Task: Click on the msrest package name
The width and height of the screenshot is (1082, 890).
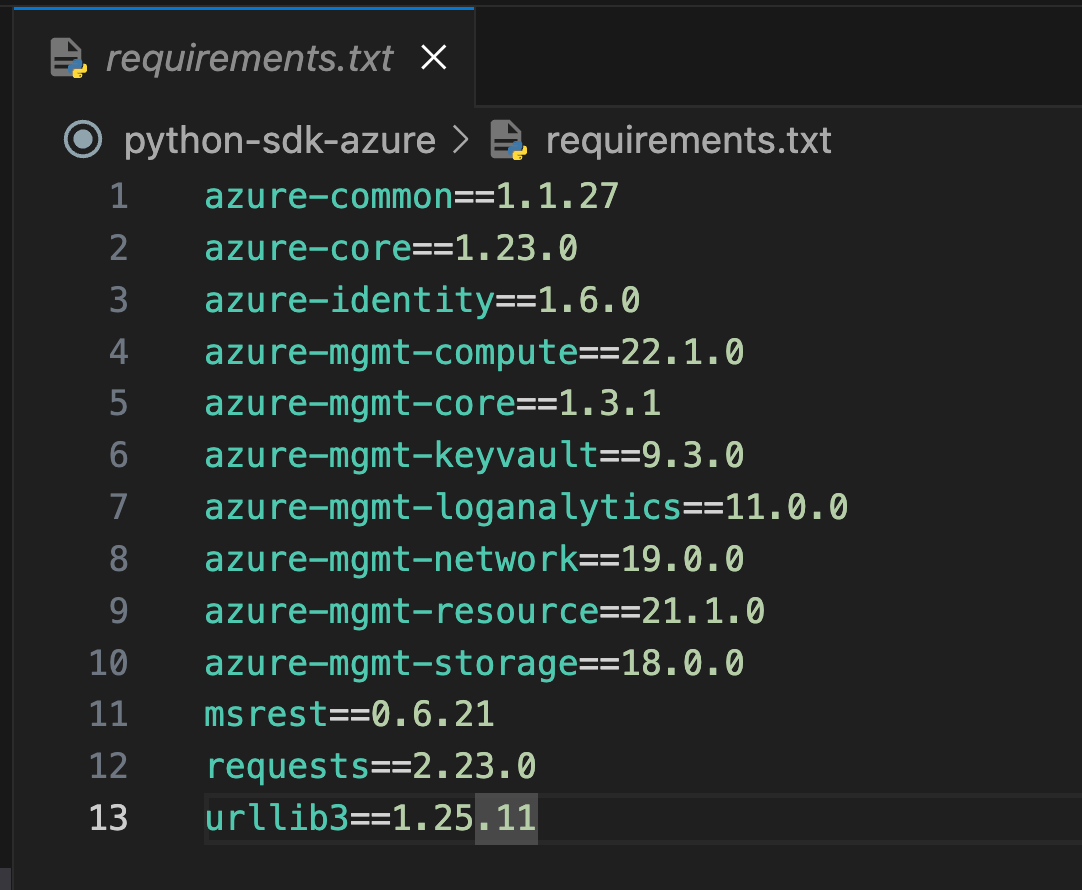Action: (266, 714)
